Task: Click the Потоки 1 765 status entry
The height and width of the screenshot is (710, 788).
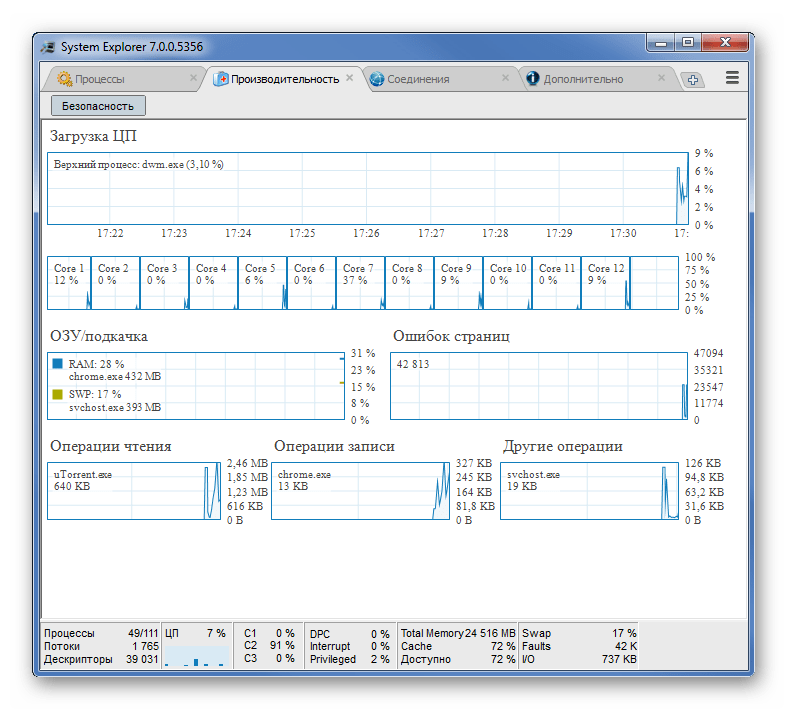Action: (x=101, y=646)
